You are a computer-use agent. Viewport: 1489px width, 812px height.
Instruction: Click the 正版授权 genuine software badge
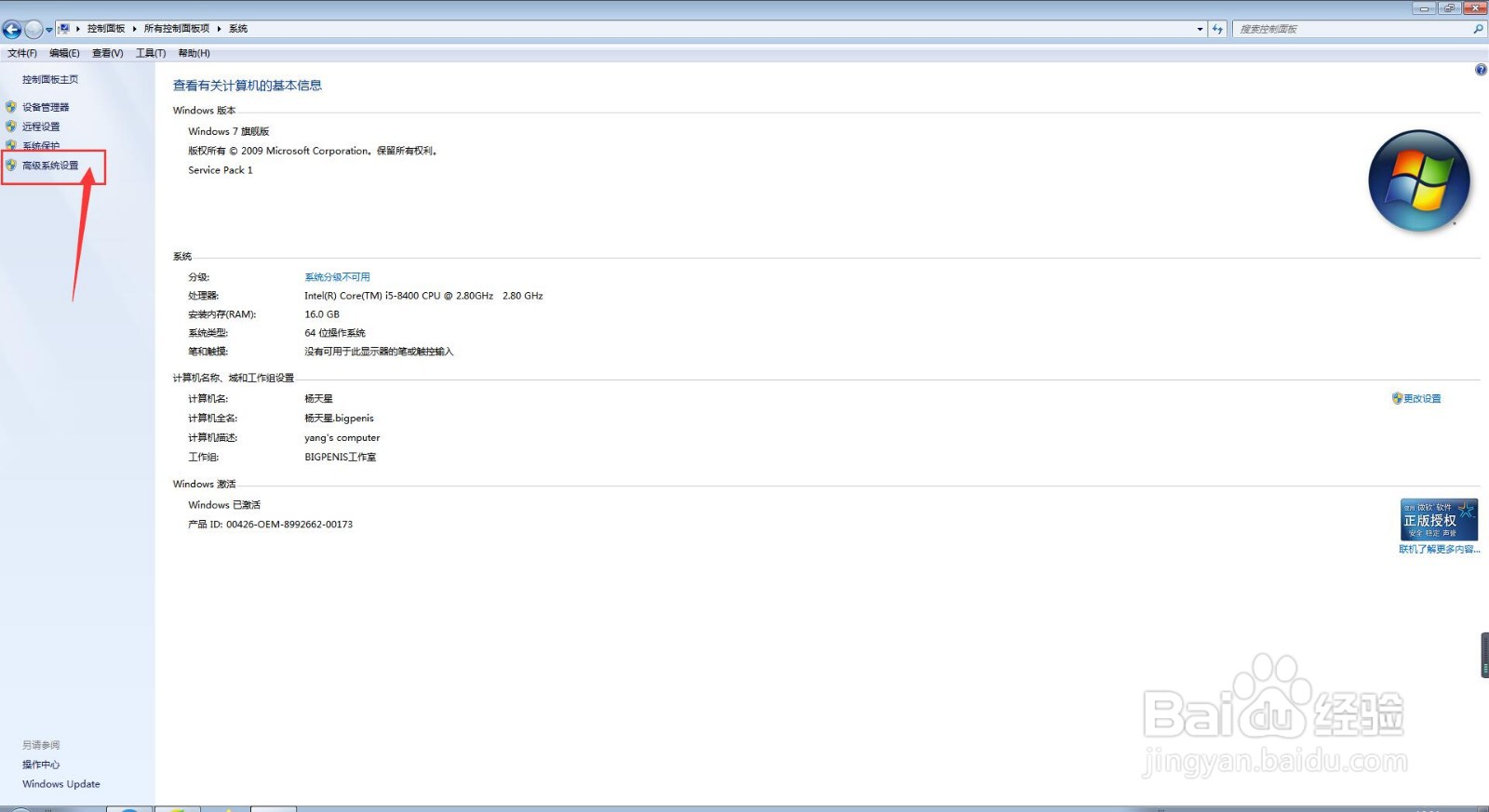coord(1439,519)
